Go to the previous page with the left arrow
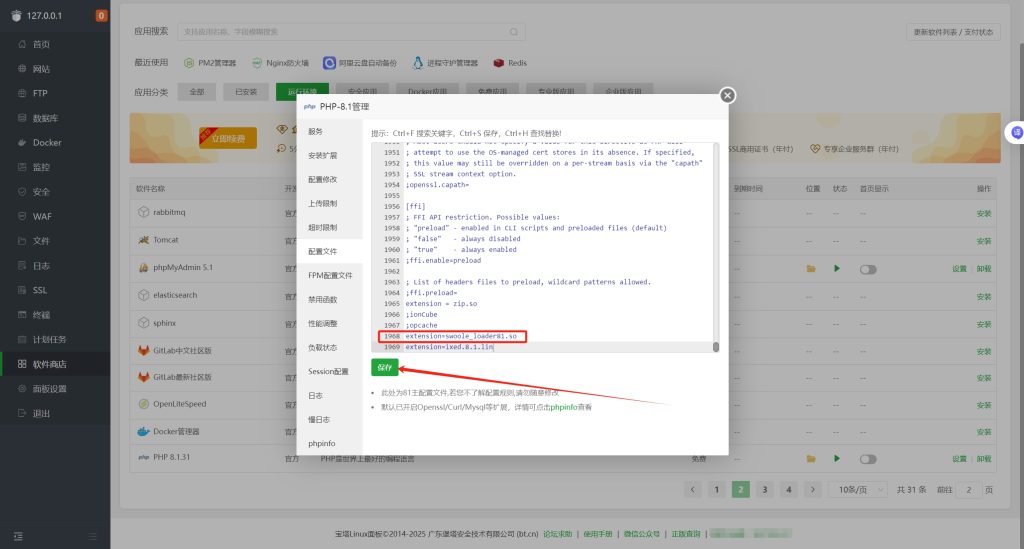This screenshot has width=1024, height=549. click(693, 489)
